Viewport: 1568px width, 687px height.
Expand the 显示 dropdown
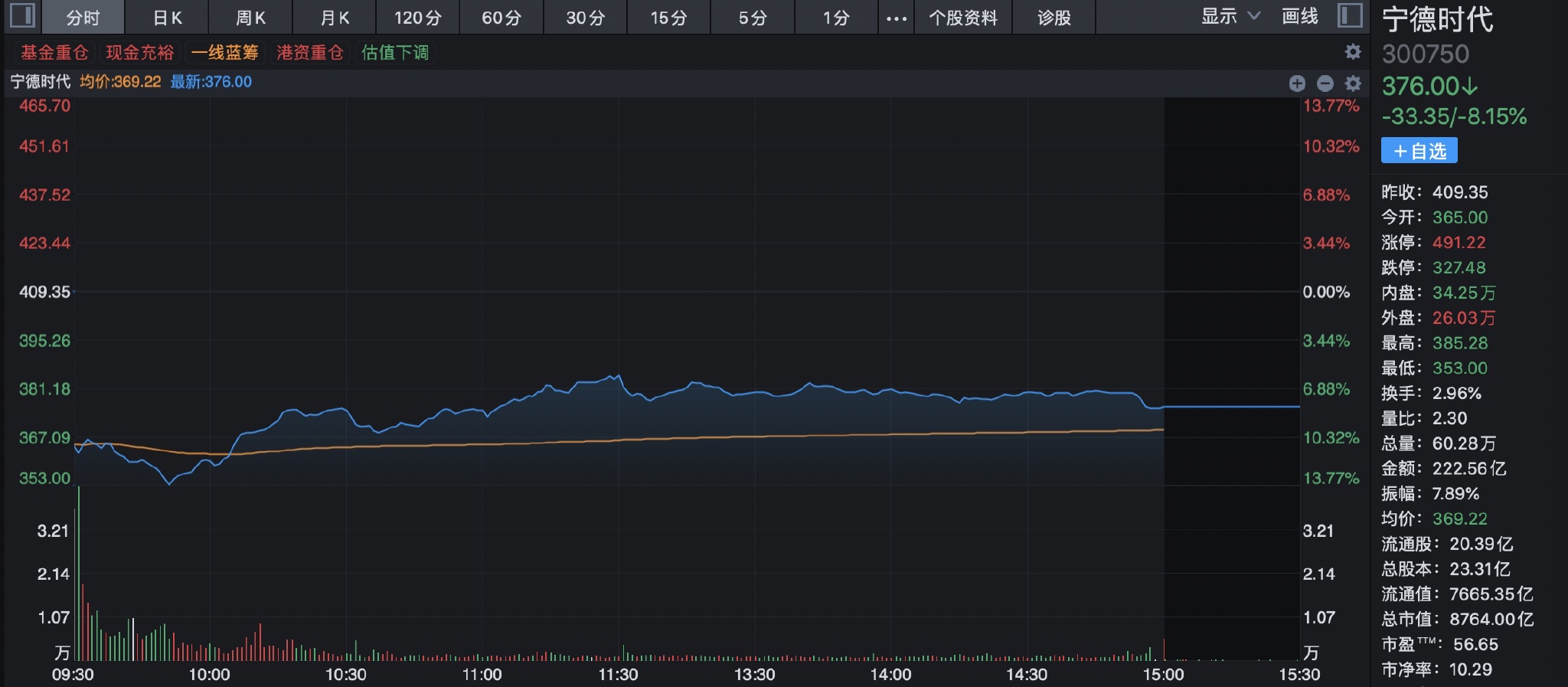coord(1230,16)
